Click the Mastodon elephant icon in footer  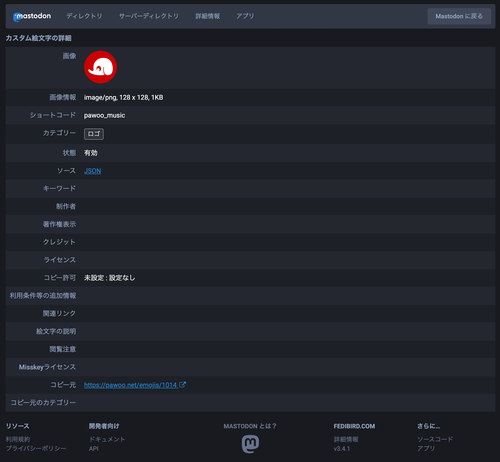coord(250,444)
